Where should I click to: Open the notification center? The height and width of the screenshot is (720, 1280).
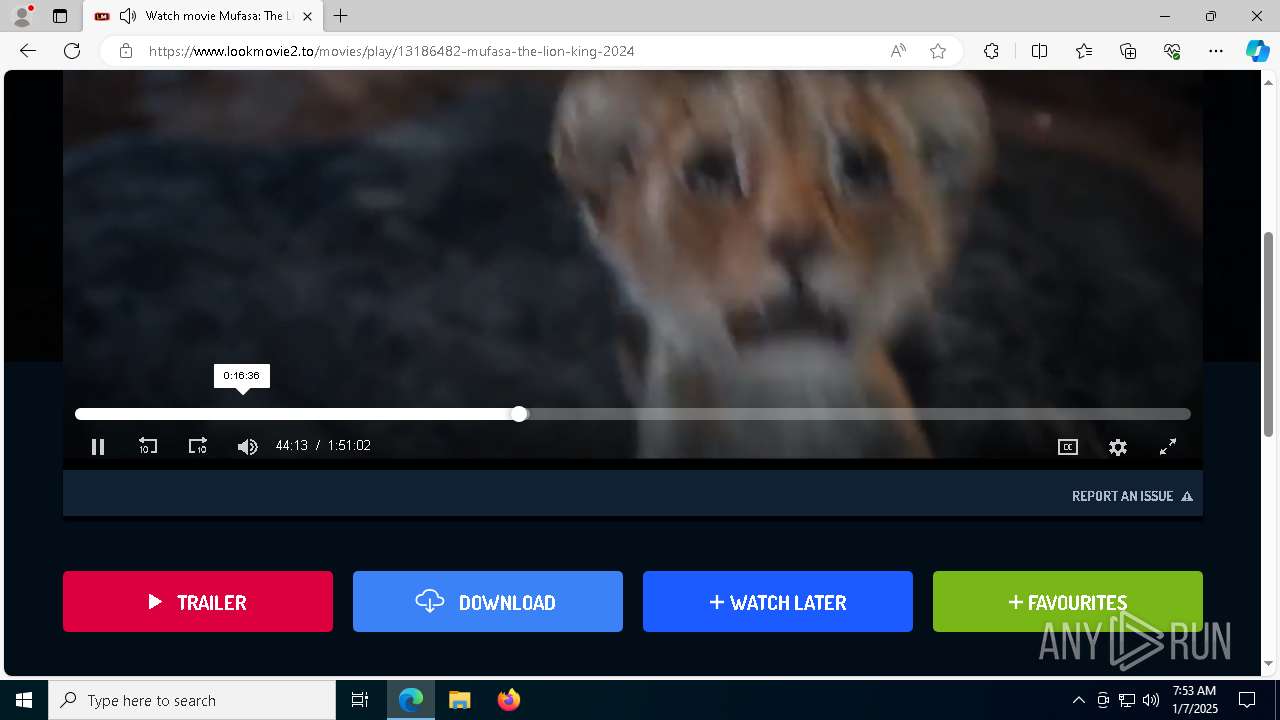pyautogui.click(x=1247, y=700)
